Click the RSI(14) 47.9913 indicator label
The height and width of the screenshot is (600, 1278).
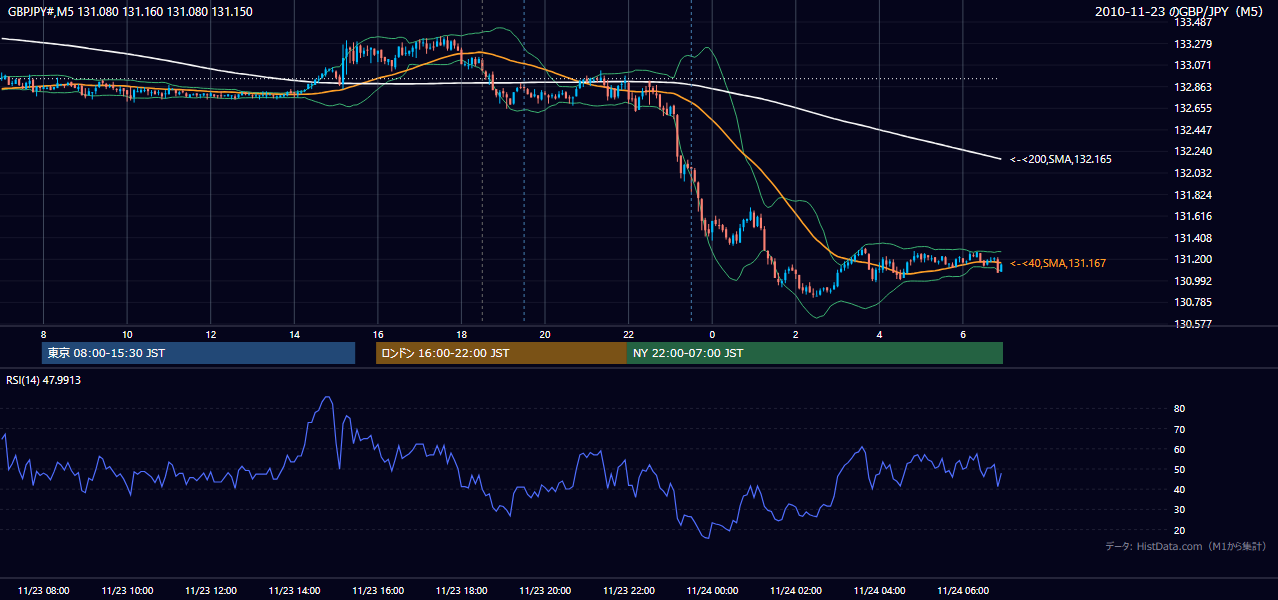(44, 379)
